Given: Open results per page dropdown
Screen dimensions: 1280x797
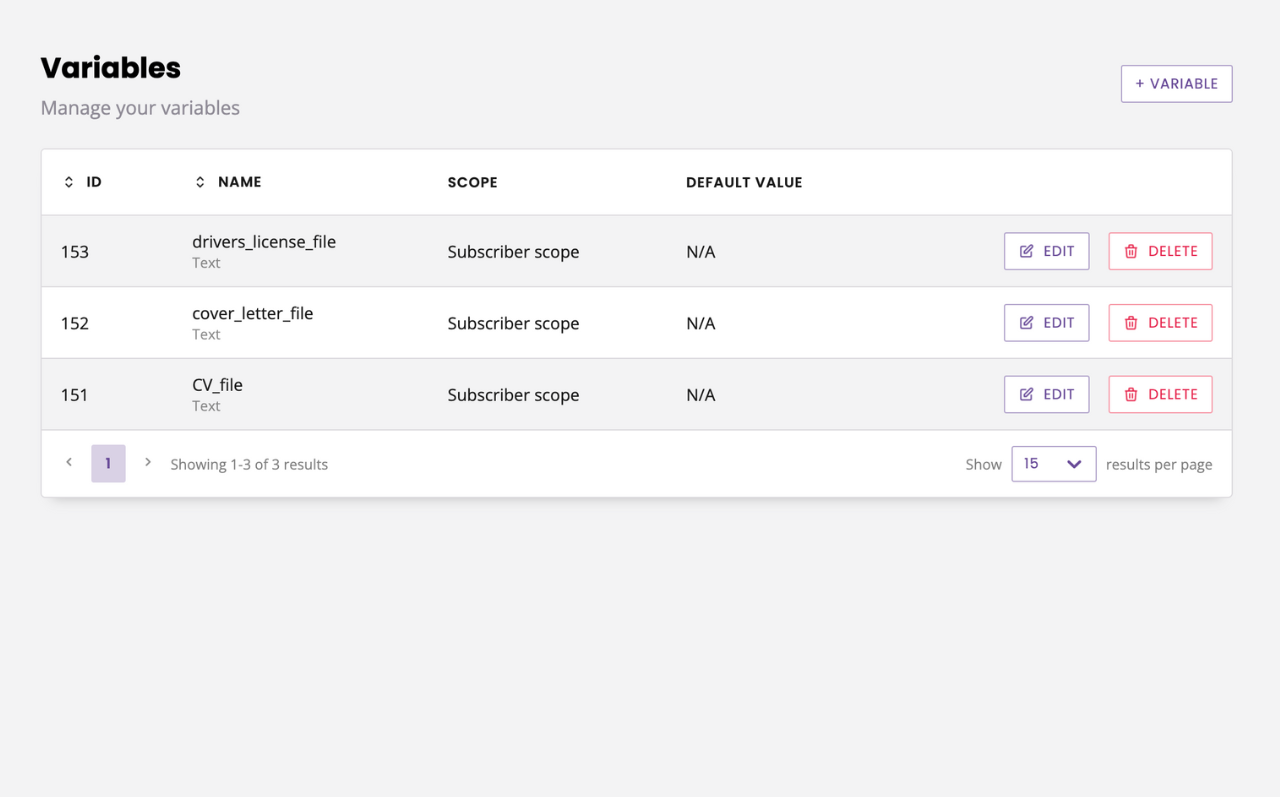Looking at the screenshot, I should pyautogui.click(x=1053, y=464).
